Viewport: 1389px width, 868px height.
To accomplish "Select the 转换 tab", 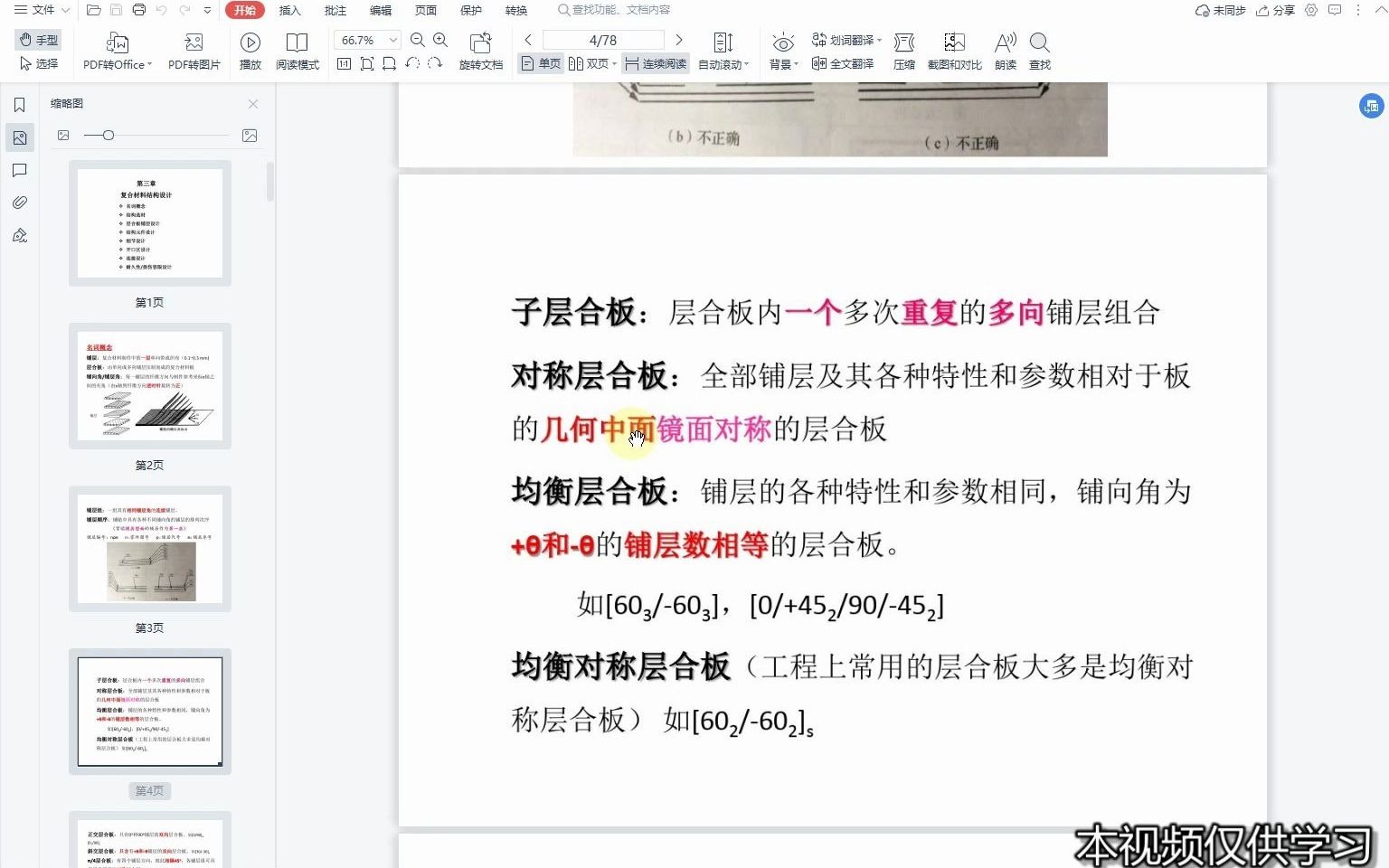I will [516, 10].
